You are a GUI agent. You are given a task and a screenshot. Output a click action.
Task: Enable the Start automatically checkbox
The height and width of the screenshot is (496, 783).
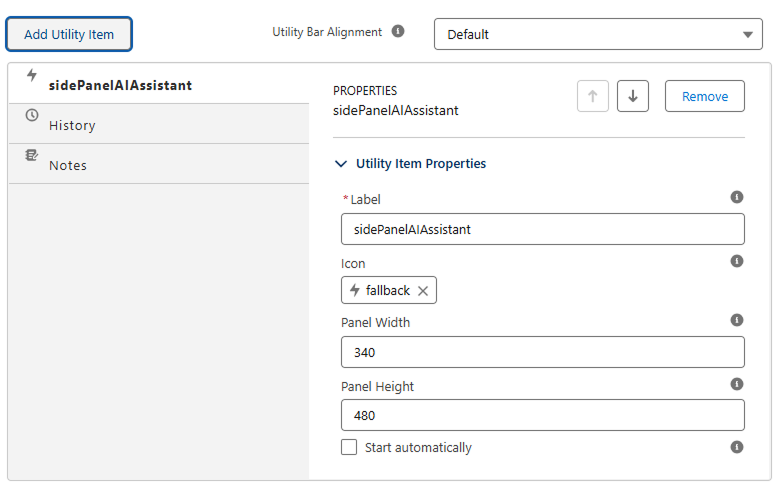click(349, 447)
